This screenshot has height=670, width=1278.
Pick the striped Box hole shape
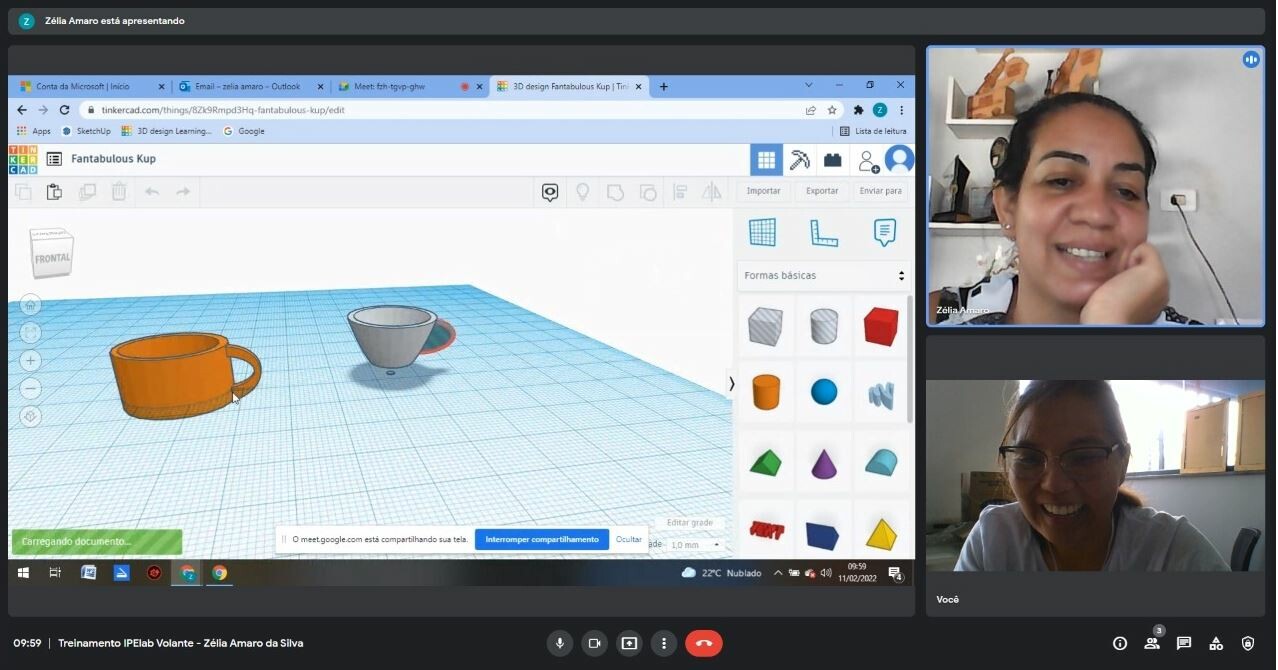pyautogui.click(x=766, y=326)
